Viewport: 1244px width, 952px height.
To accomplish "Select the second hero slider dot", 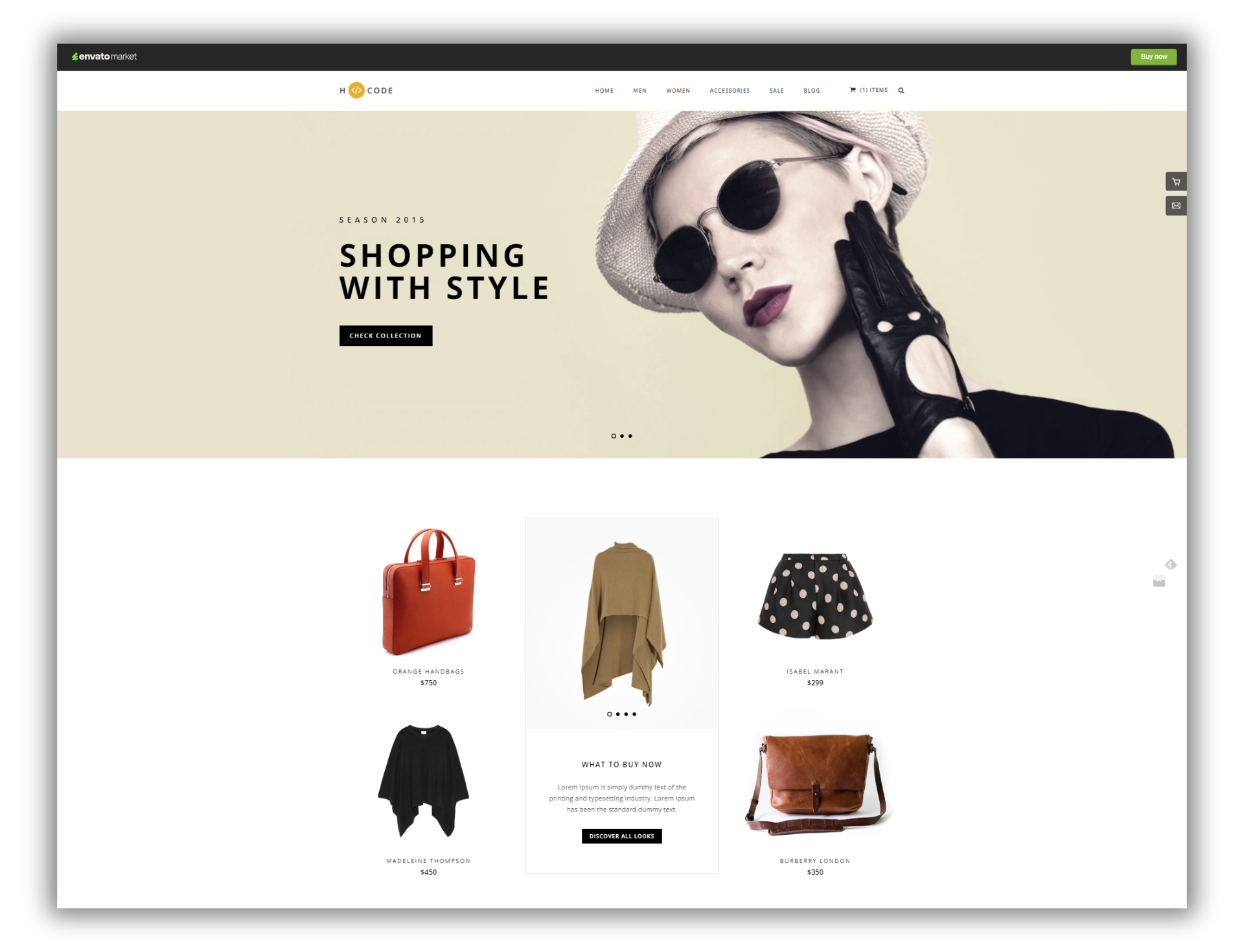I will (x=621, y=435).
